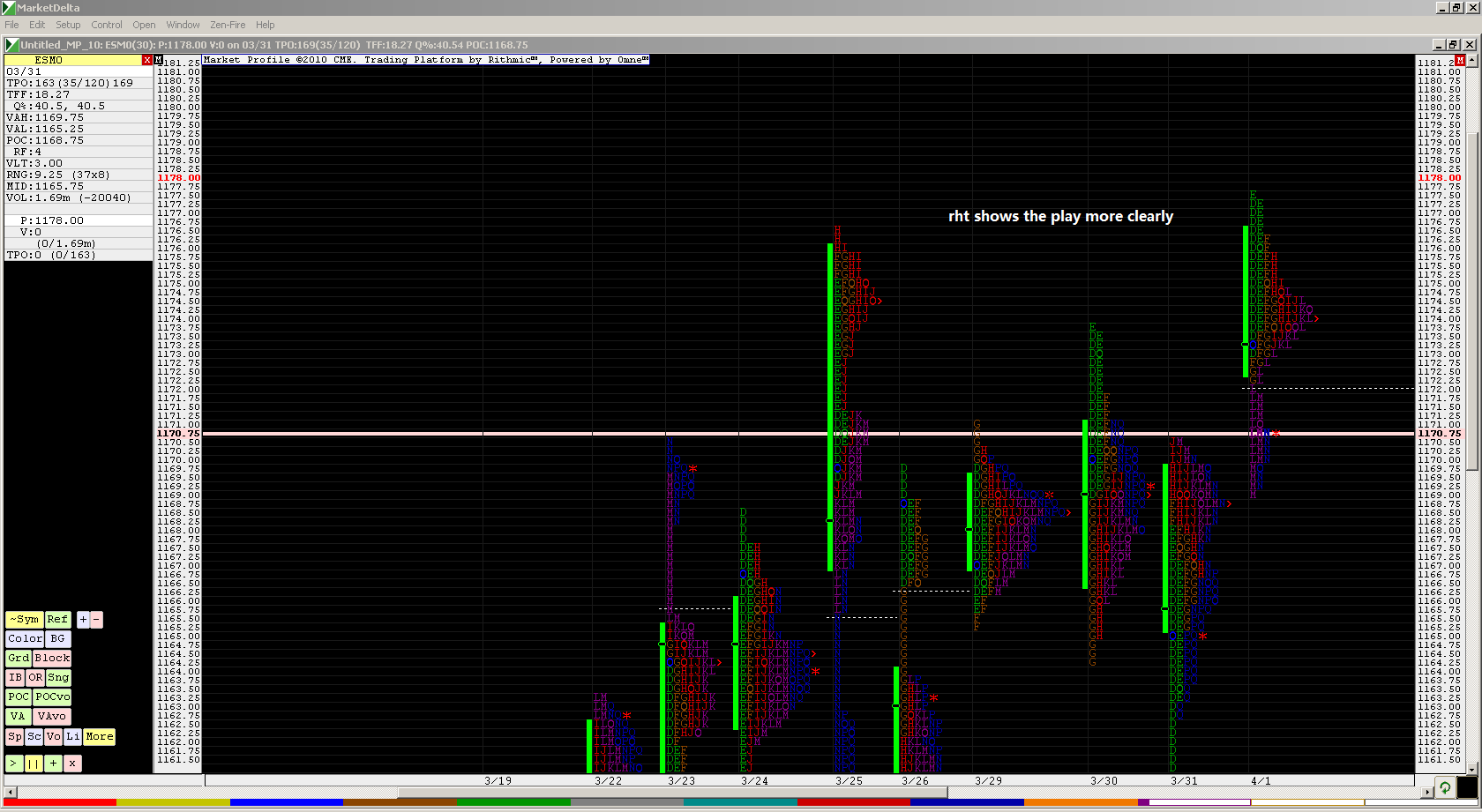Click the pink x button in bottom row
The width and height of the screenshot is (1482, 812).
[72, 764]
